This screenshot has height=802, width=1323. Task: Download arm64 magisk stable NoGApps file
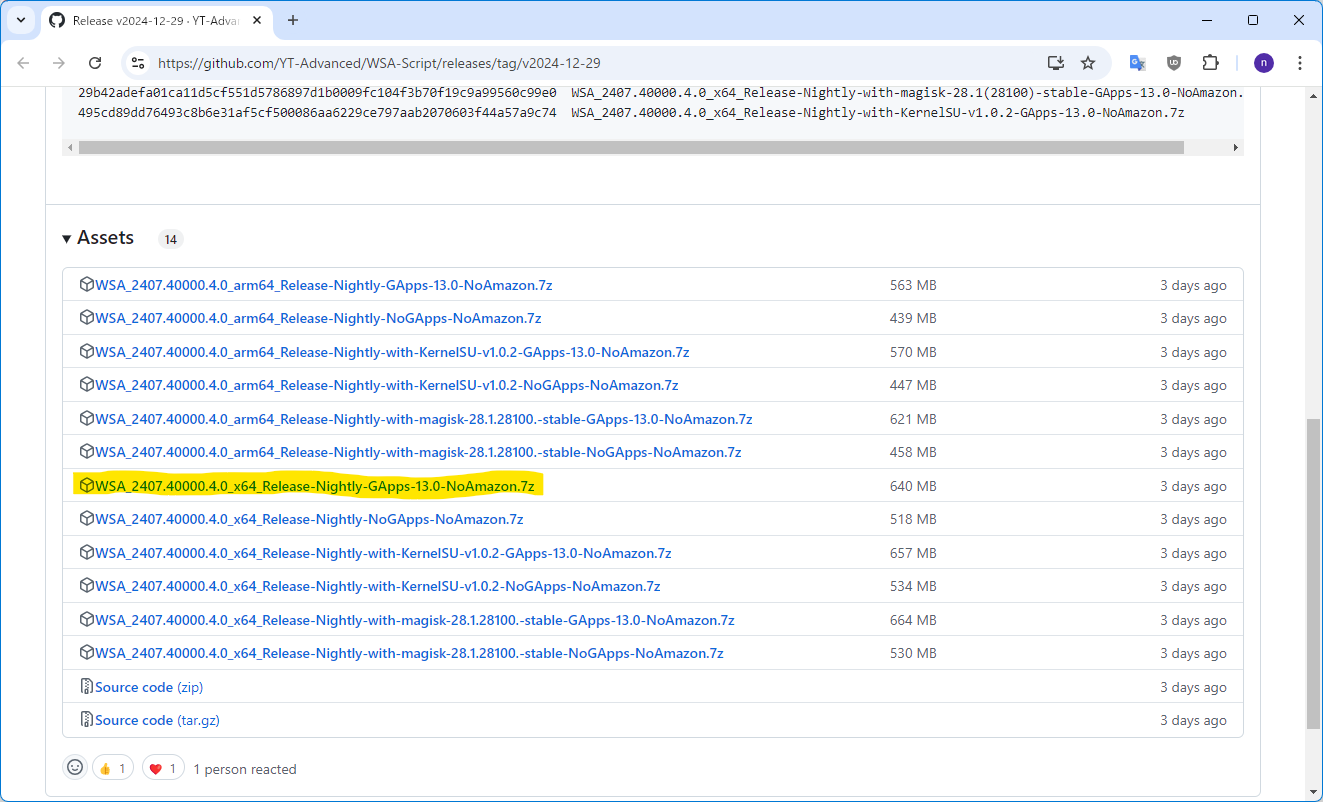(x=418, y=452)
